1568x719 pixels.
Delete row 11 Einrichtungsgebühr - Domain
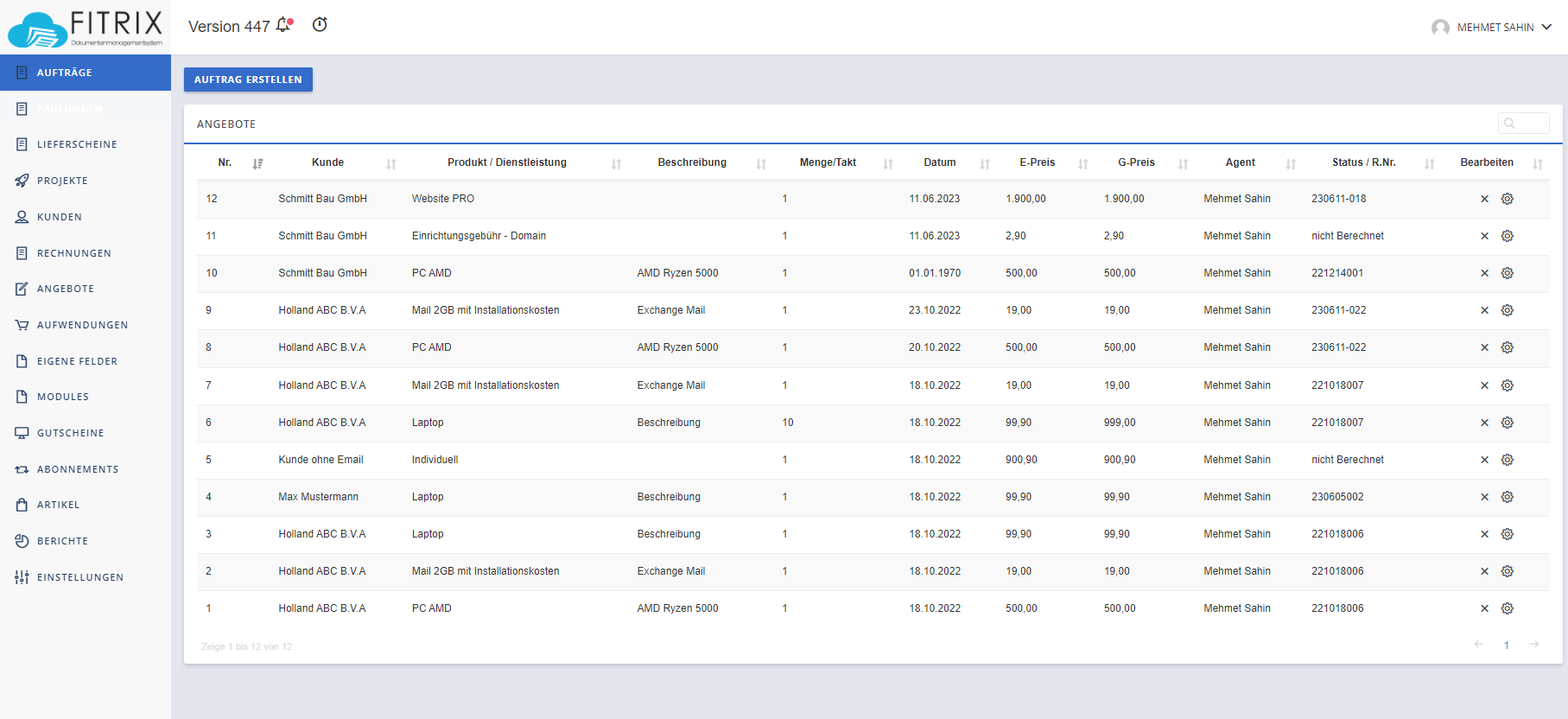1484,236
